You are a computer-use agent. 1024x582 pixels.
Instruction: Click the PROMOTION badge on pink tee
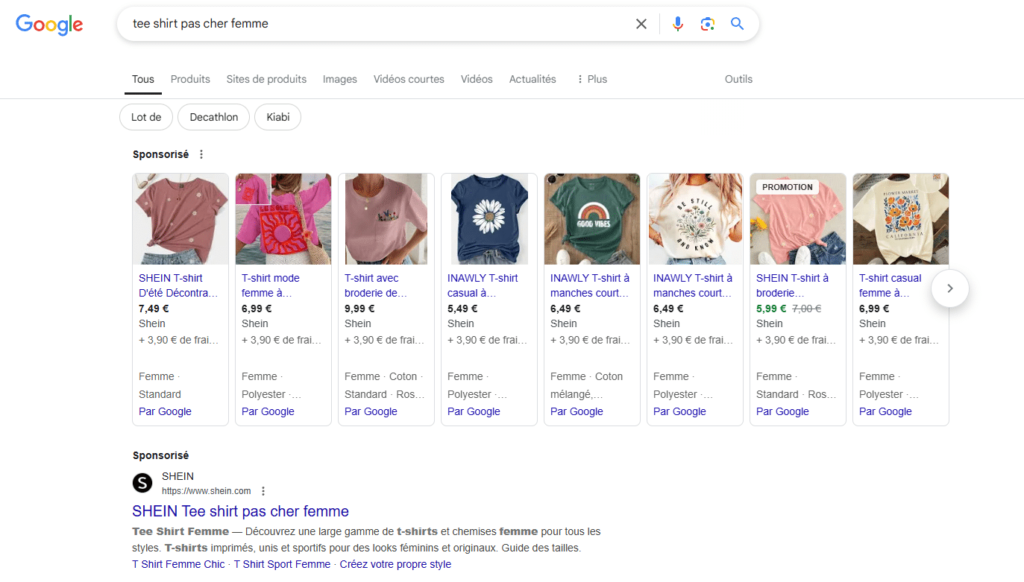788,187
